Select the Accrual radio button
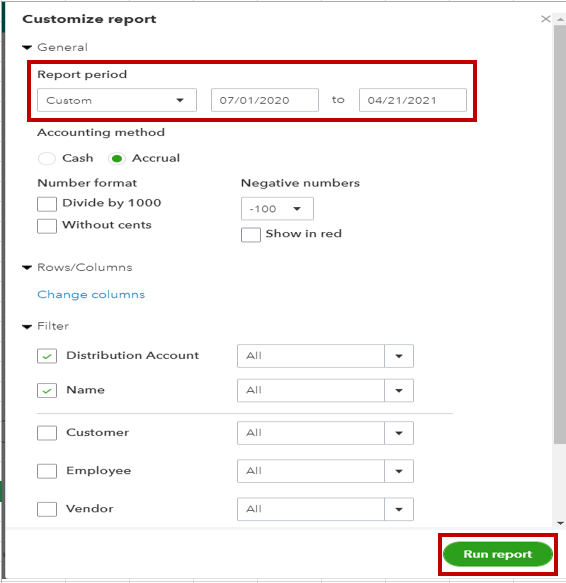This screenshot has width=566, height=583. pos(117,159)
